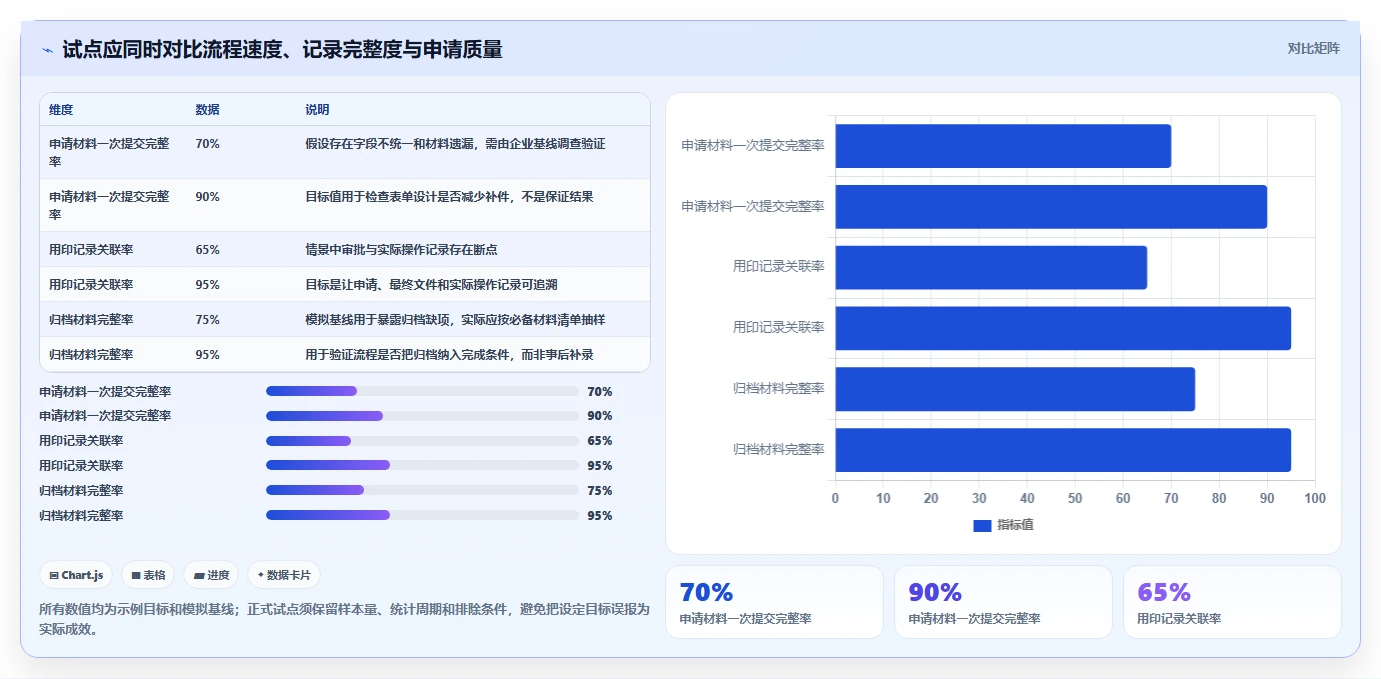This screenshot has height=679, width=1381.
Task: Click the 0 tick on the chart x-axis
Action: point(836,498)
